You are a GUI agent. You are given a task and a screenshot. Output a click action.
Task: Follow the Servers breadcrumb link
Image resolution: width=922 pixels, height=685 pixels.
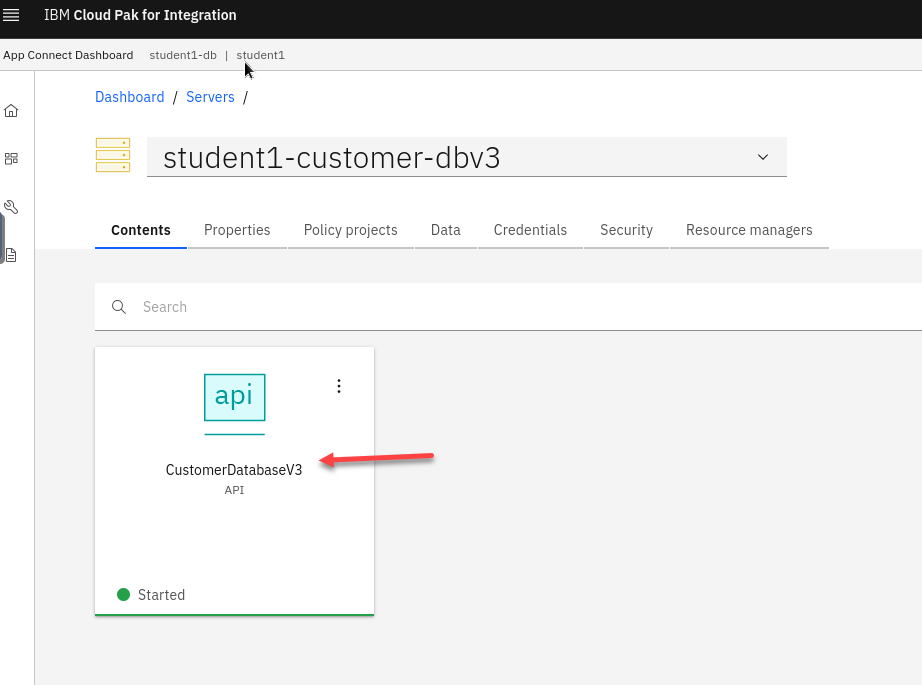[x=210, y=97]
